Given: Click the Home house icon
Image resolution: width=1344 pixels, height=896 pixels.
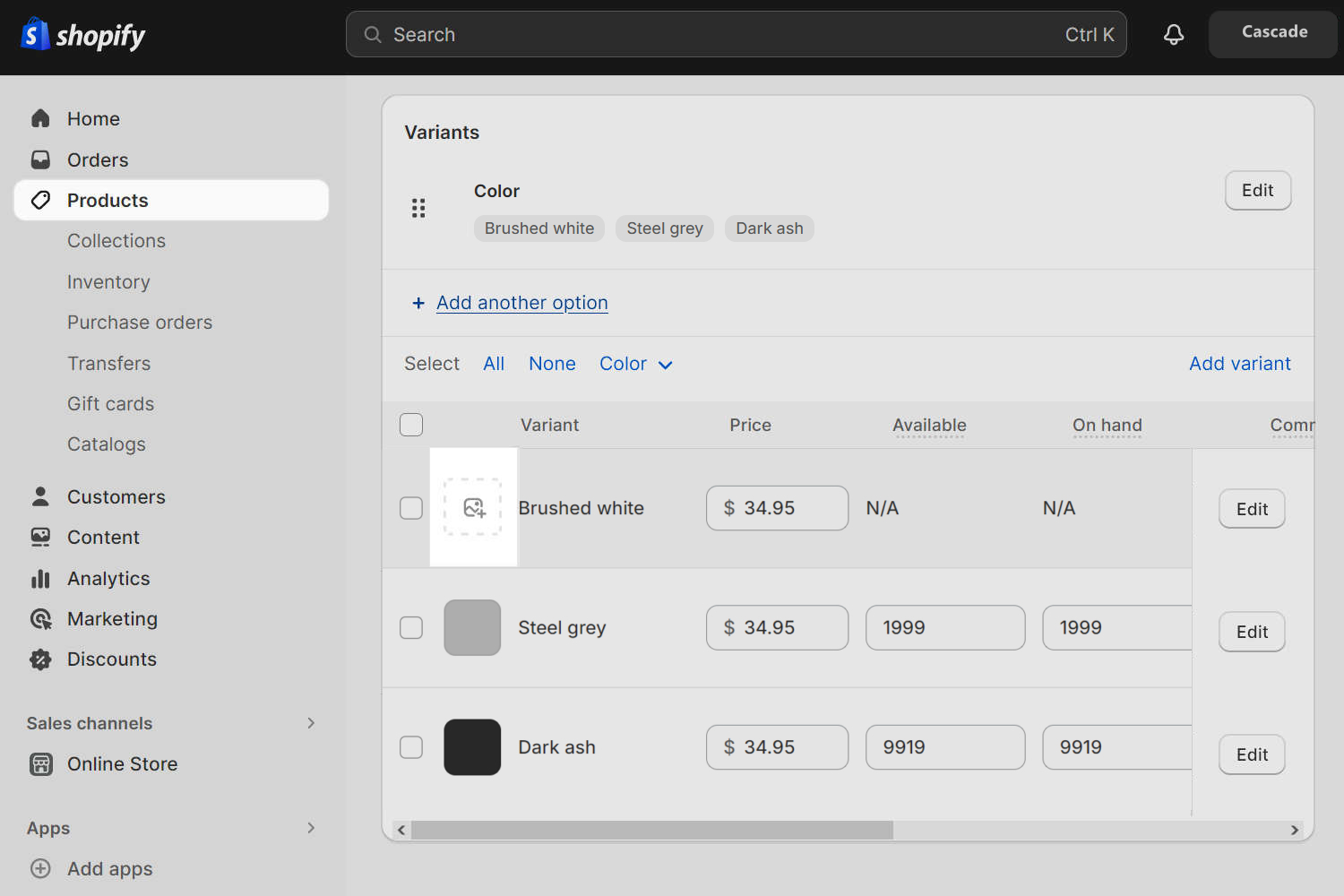Looking at the screenshot, I should click(40, 118).
